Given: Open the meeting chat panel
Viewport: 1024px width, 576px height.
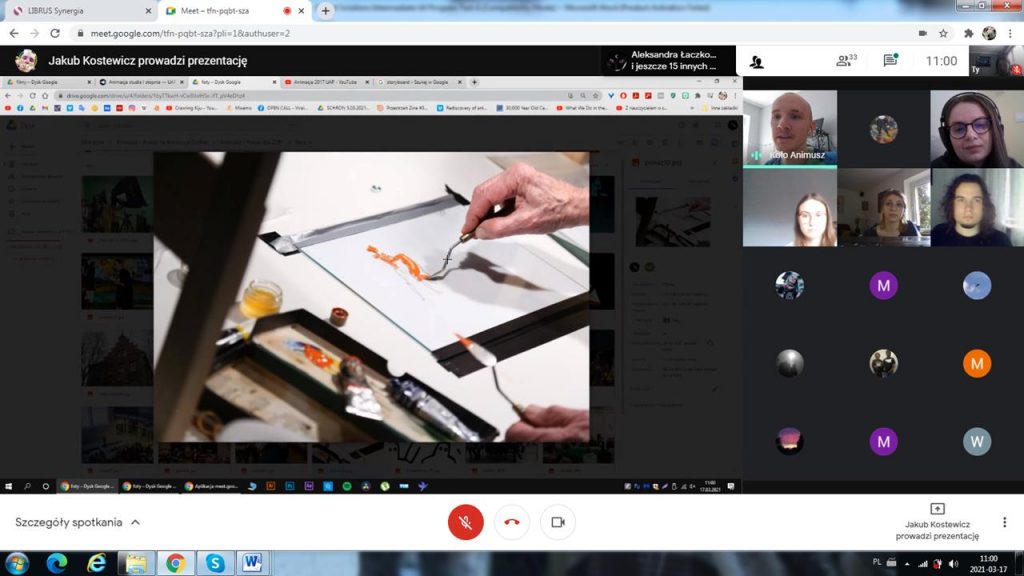Looking at the screenshot, I should tap(890, 61).
